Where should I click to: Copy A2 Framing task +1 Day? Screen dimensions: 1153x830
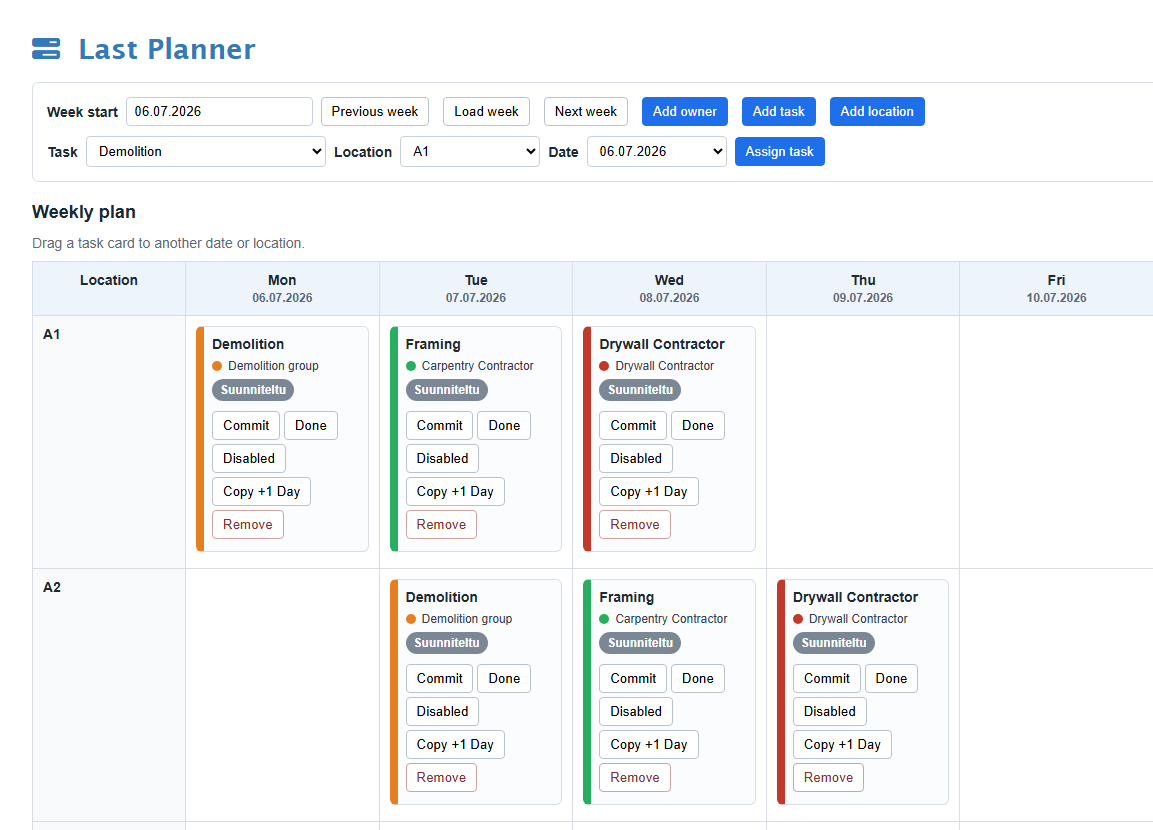click(649, 745)
